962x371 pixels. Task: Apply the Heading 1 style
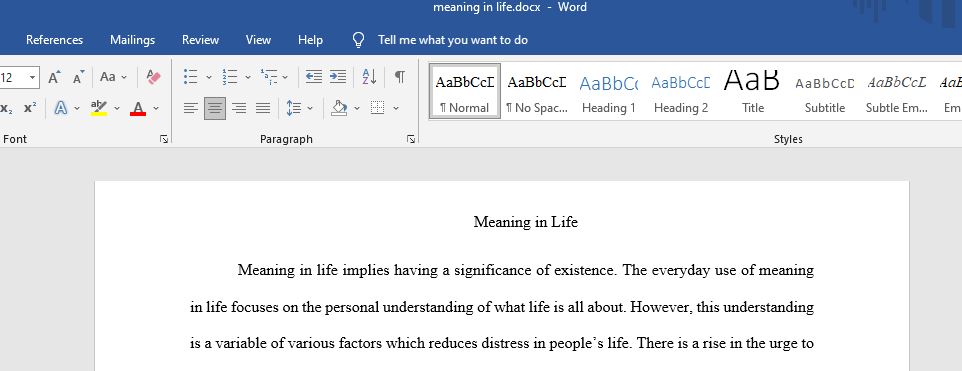click(x=609, y=91)
